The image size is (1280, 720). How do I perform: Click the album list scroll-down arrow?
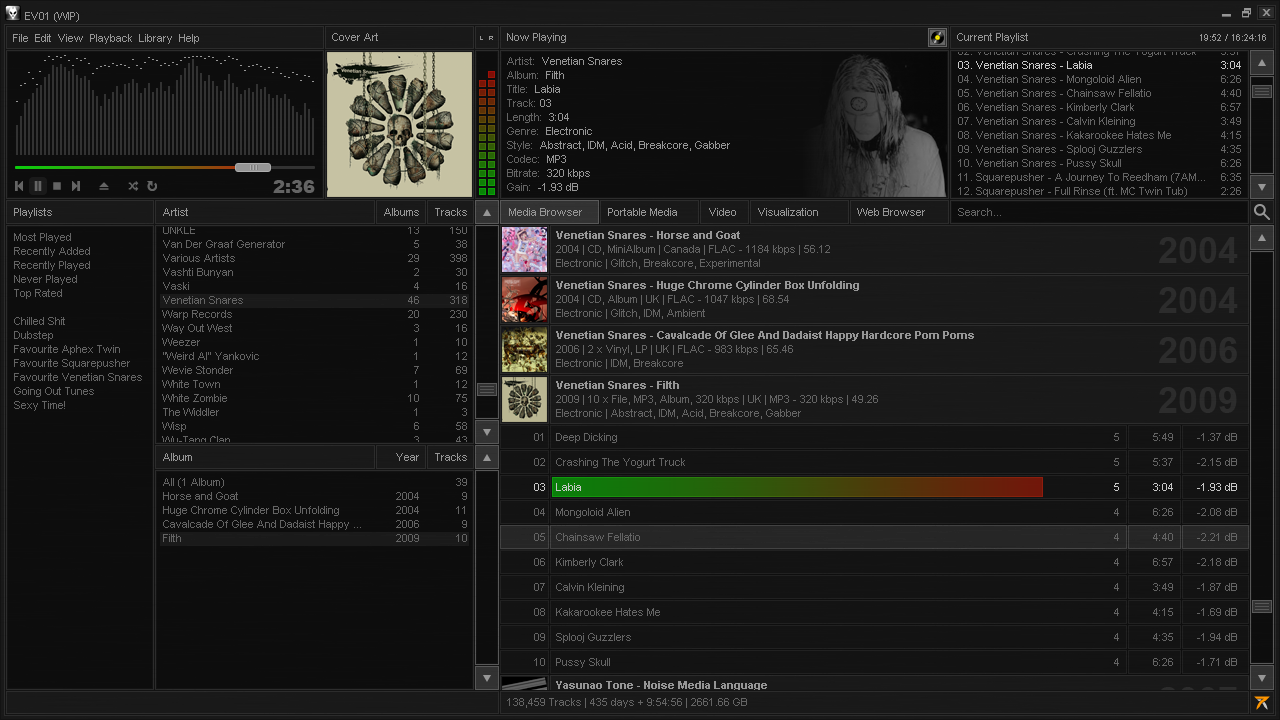coord(486,678)
